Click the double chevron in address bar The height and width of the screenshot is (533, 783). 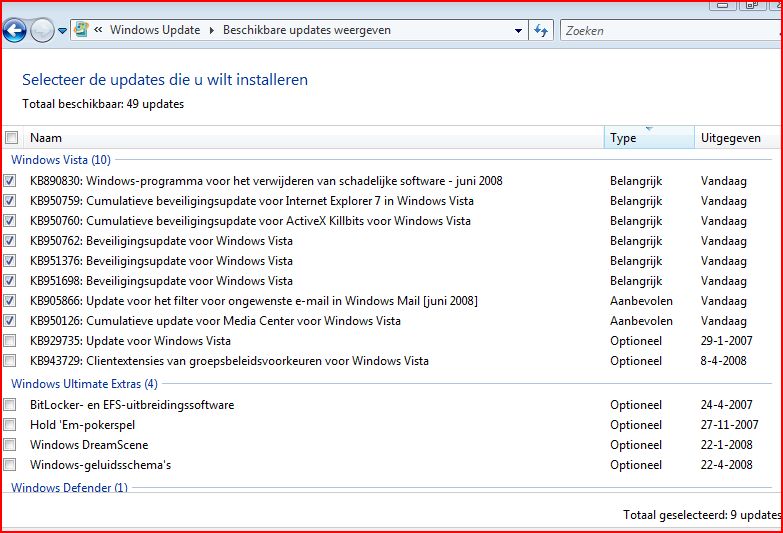pyautogui.click(x=98, y=30)
